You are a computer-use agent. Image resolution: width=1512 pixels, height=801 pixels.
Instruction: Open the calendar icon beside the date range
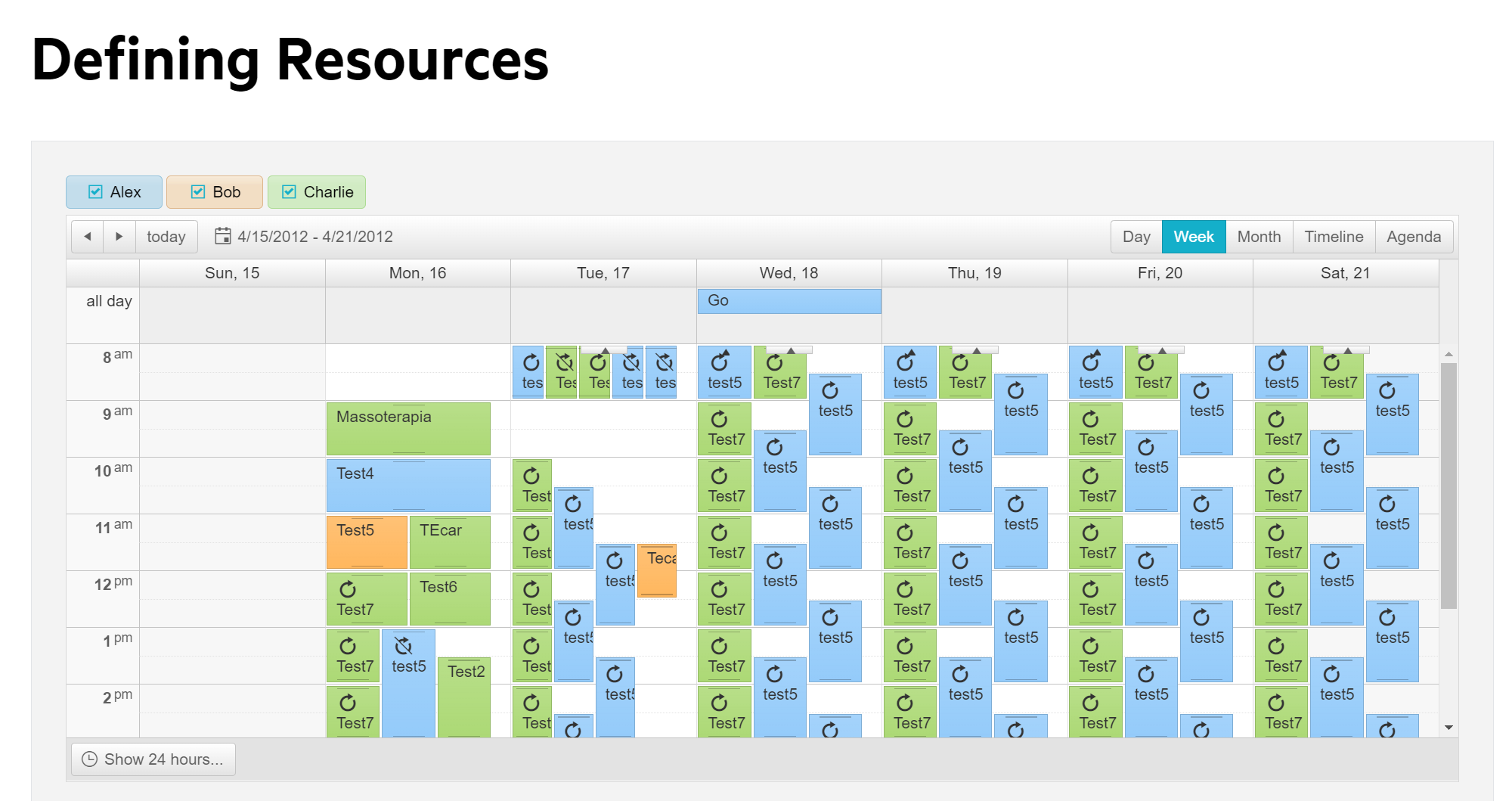coord(223,236)
